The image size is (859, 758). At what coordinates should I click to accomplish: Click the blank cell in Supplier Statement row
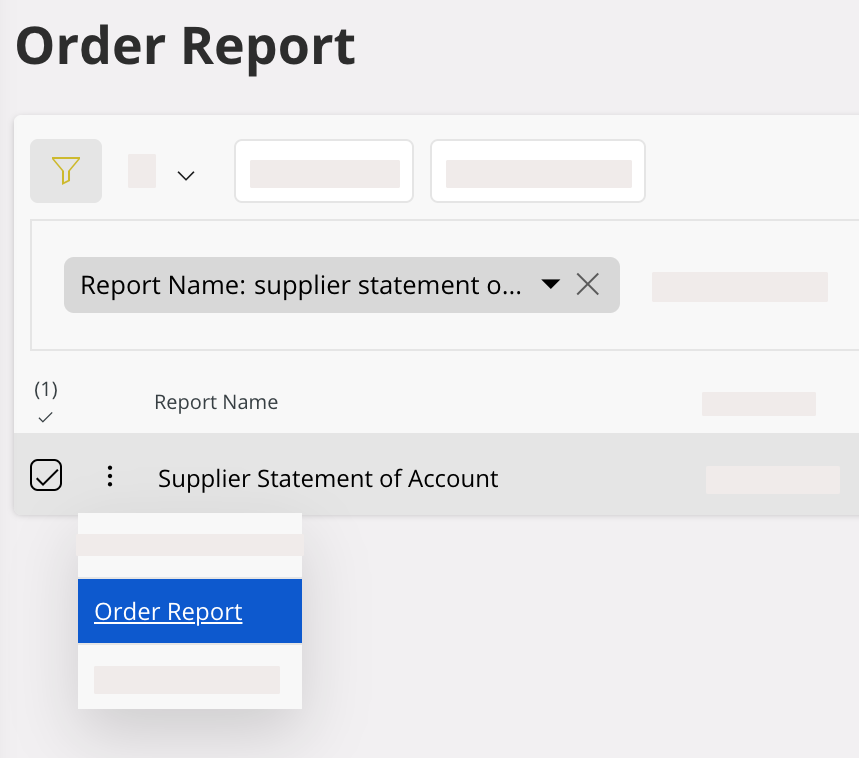pos(772,480)
